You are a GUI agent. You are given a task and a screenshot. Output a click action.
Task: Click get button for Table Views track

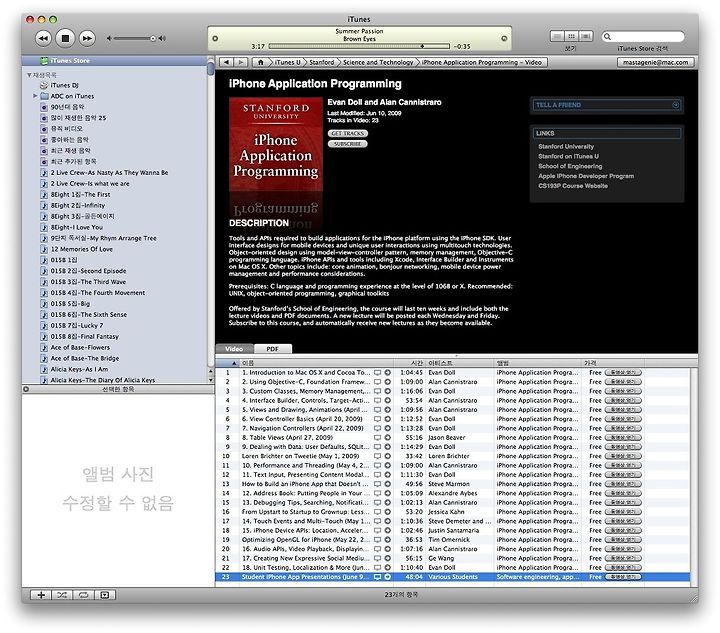pos(623,438)
